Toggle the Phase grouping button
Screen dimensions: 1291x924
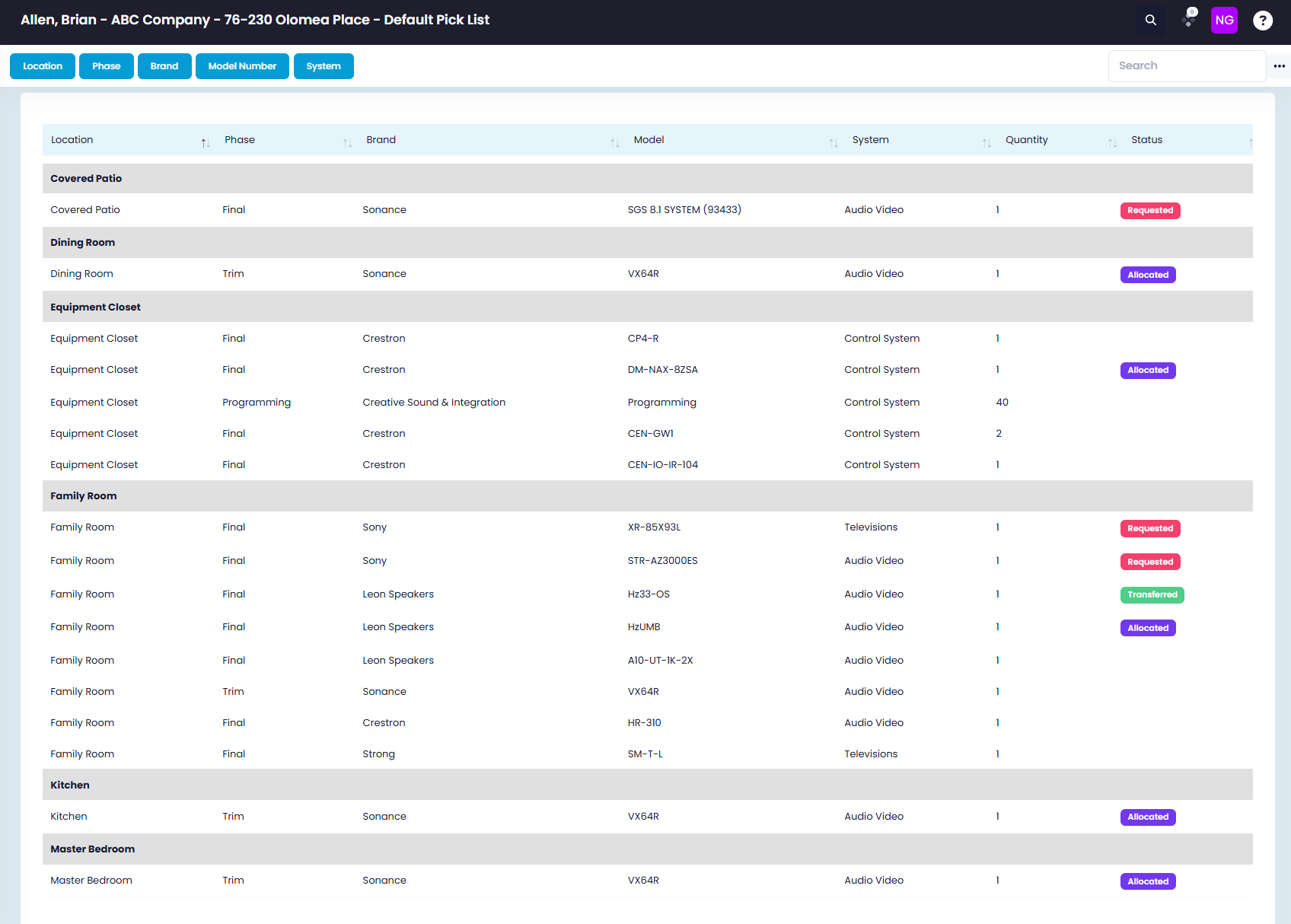tap(107, 66)
